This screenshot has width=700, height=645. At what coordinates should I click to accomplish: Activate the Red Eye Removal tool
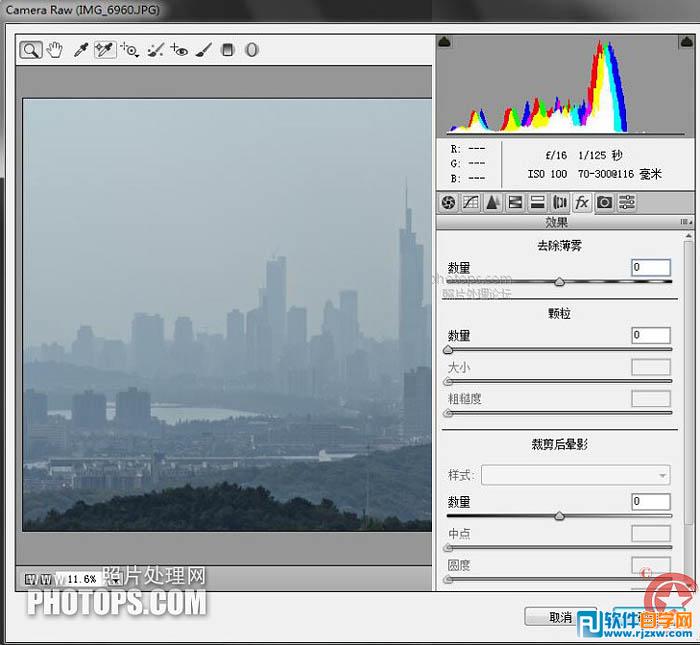point(179,50)
